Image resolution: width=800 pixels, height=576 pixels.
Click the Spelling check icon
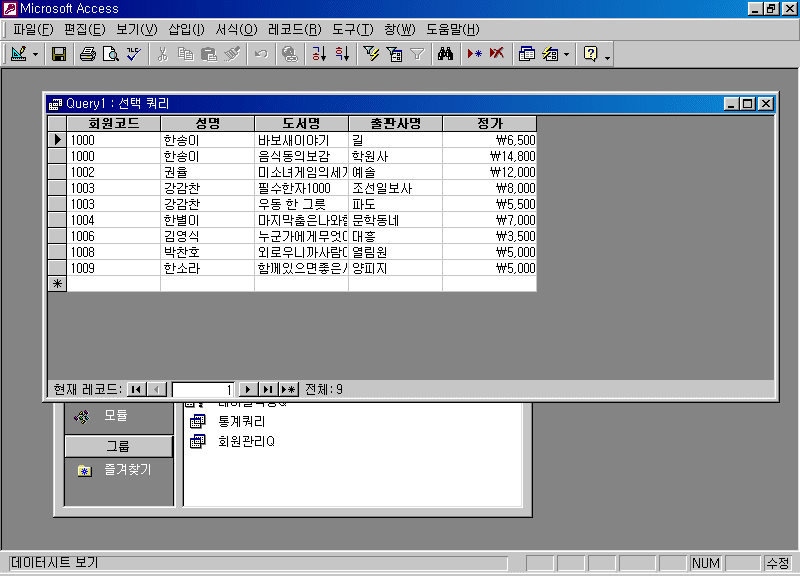(x=134, y=54)
